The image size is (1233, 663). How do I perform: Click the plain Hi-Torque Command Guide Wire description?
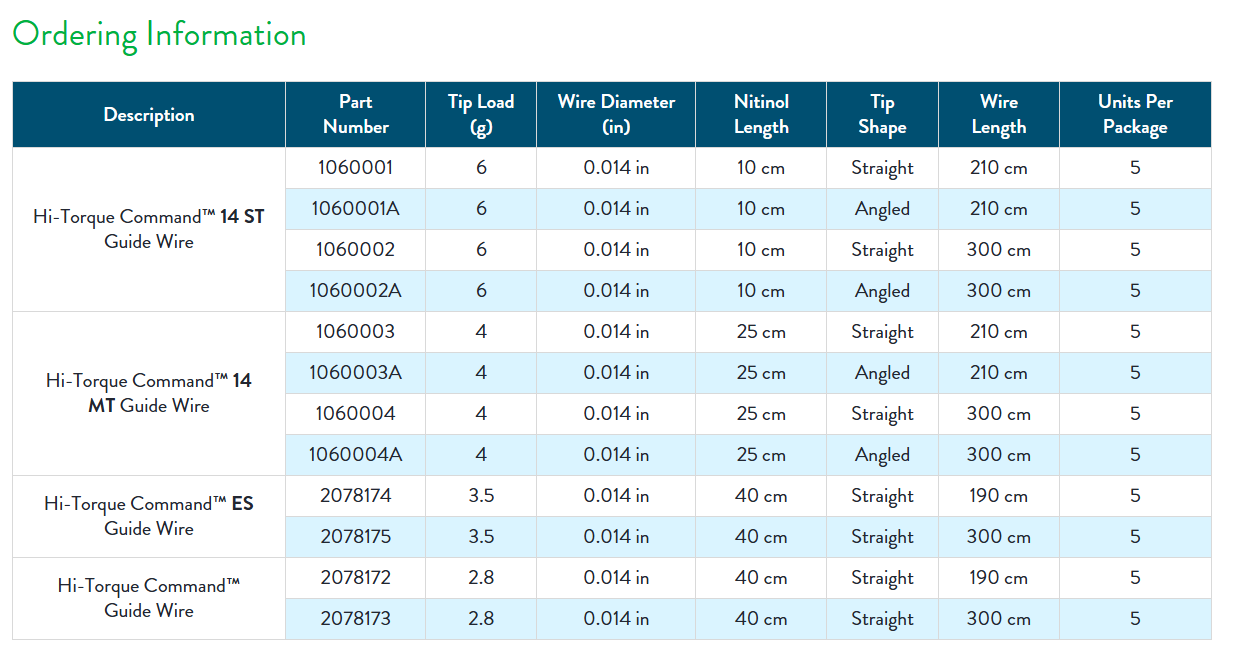[149, 598]
